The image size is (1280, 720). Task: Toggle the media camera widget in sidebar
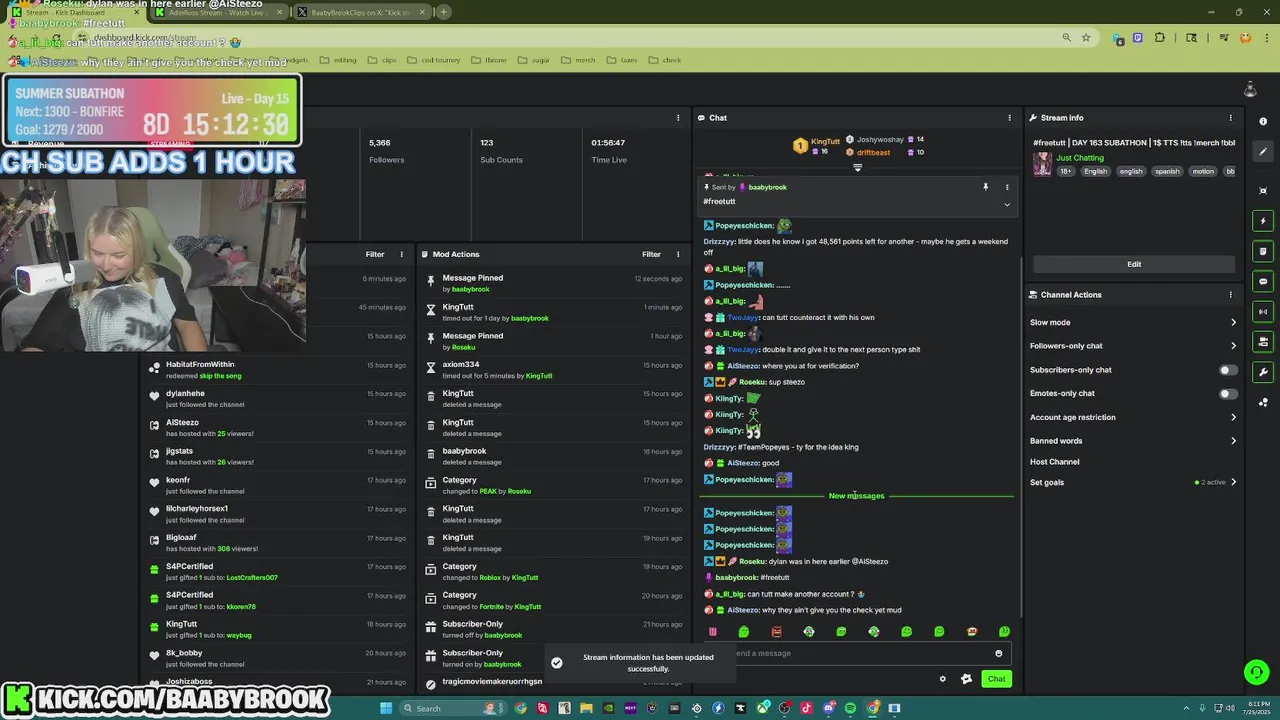[x=1263, y=342]
